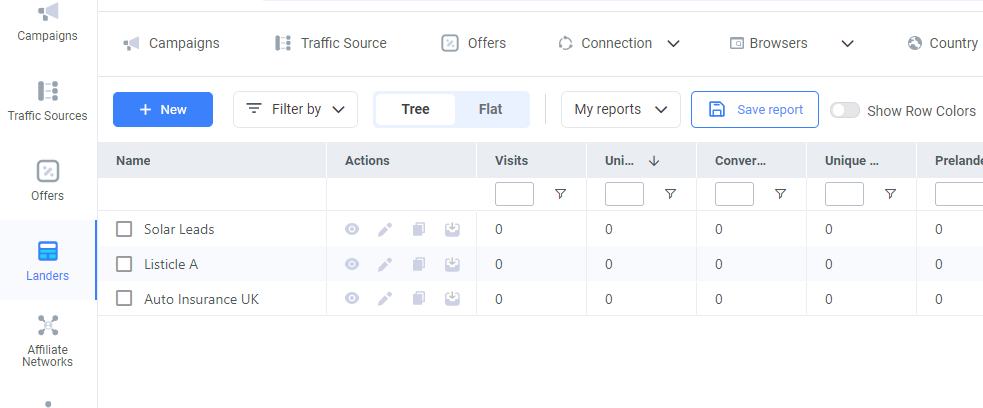This screenshot has height=408, width=983.
Task: Focus the Unique visits filter input box
Action: pyautogui.click(x=624, y=194)
